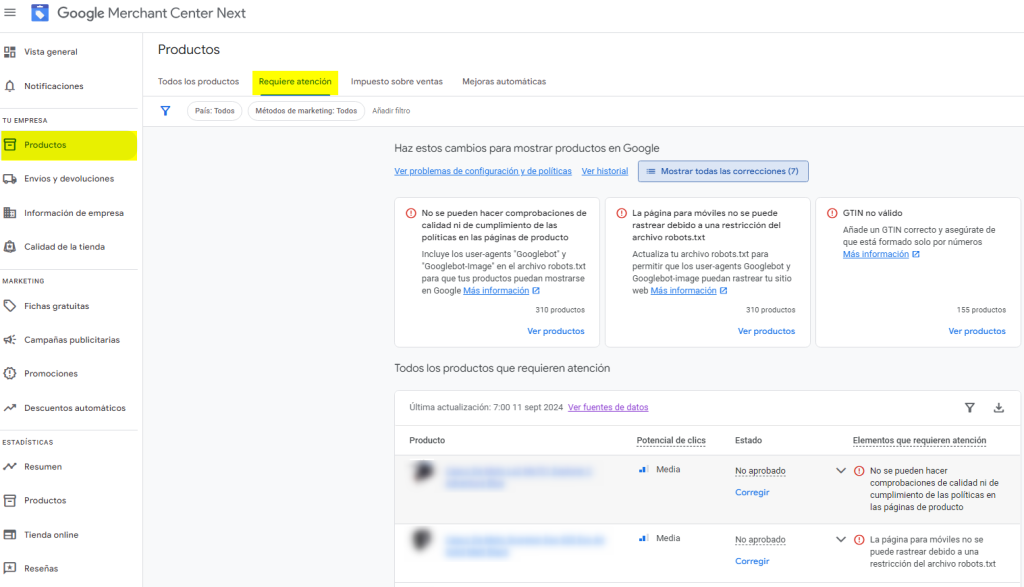Screen dimensions: 1024x587
Task: Download the products table via download icon
Action: tap(998, 407)
